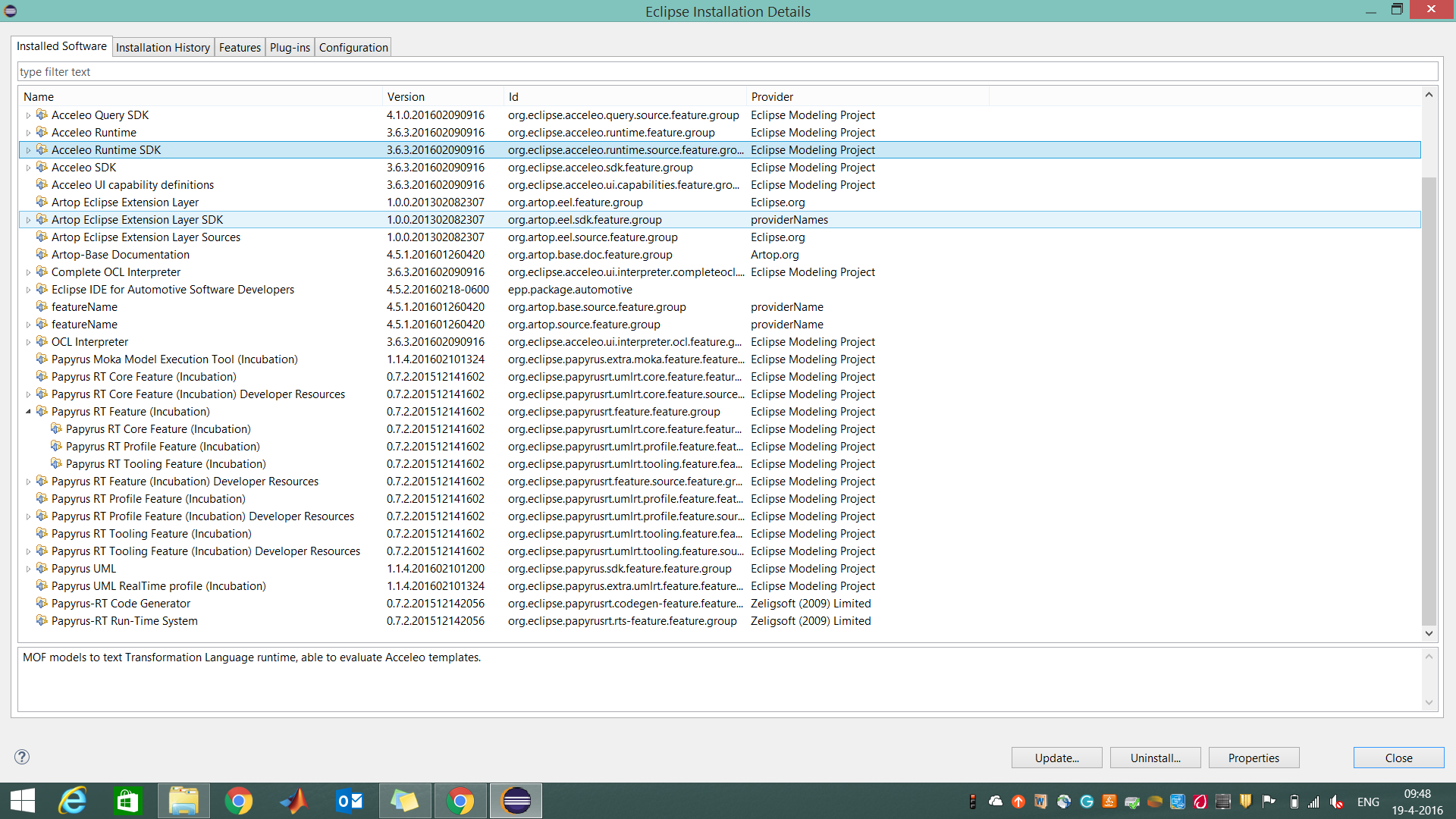Open the MATLAB taskbar icon

pyautogui.click(x=294, y=801)
